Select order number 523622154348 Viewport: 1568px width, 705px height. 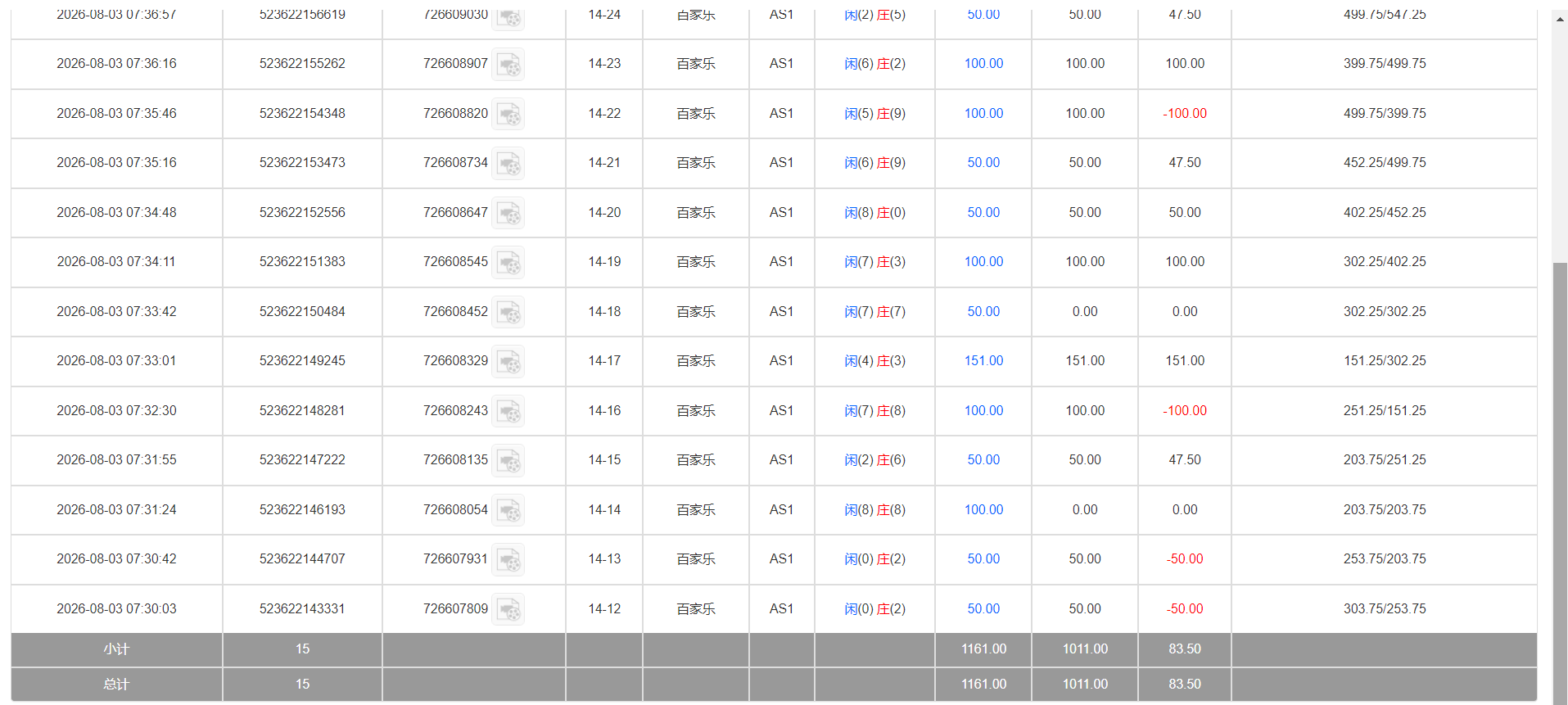[x=302, y=114]
